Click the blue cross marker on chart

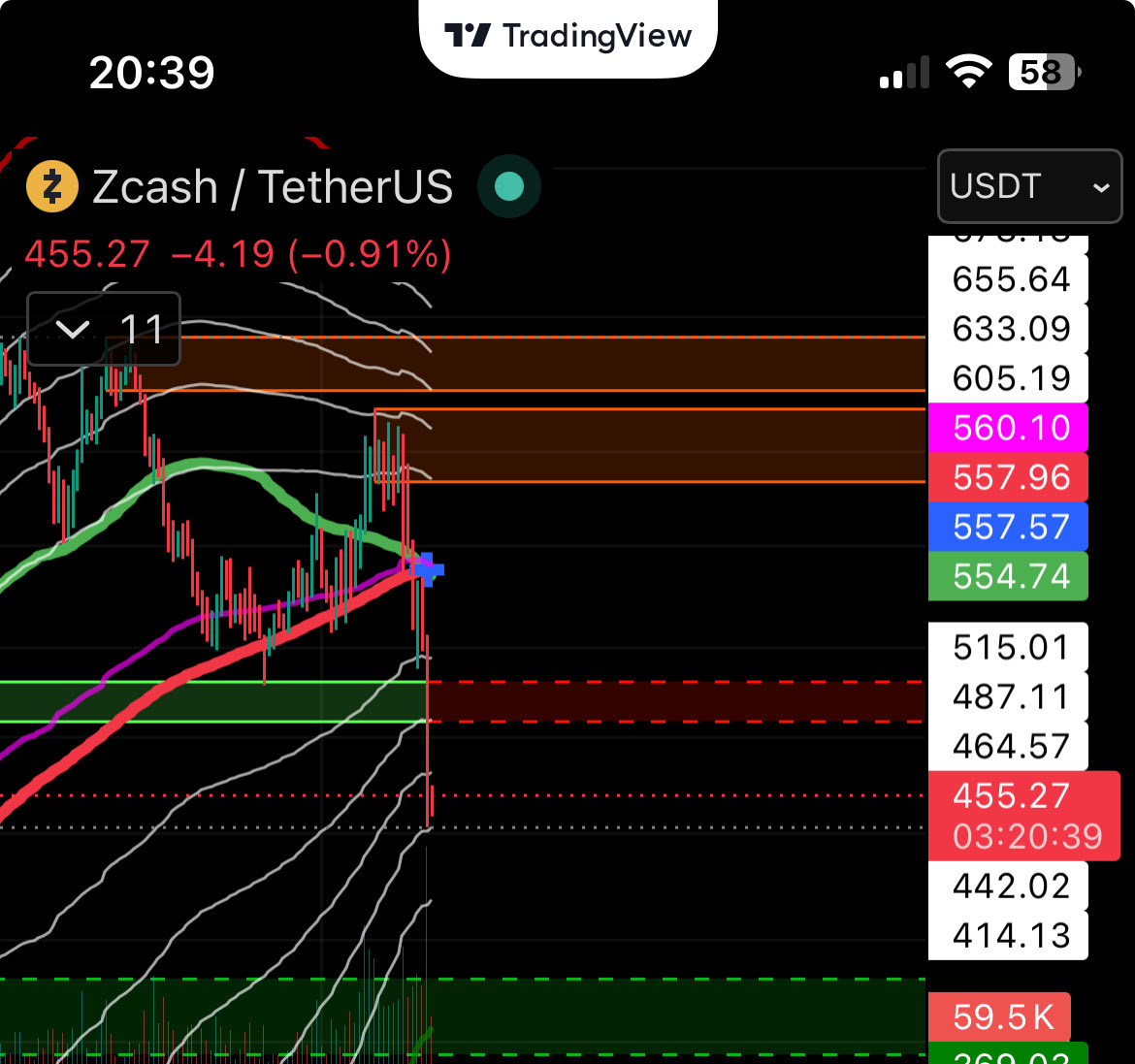point(427,570)
